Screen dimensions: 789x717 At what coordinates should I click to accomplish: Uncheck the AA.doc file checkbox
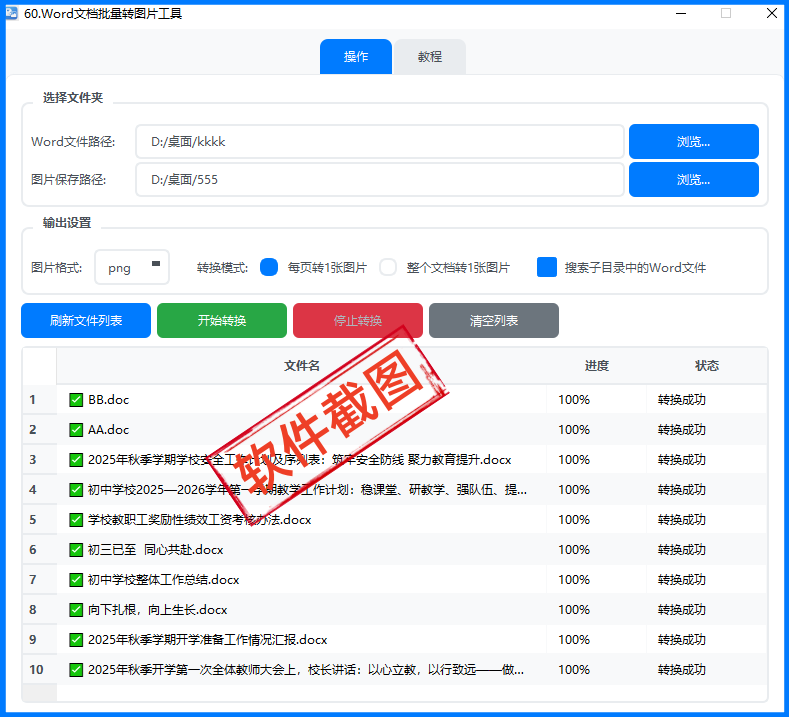point(76,430)
